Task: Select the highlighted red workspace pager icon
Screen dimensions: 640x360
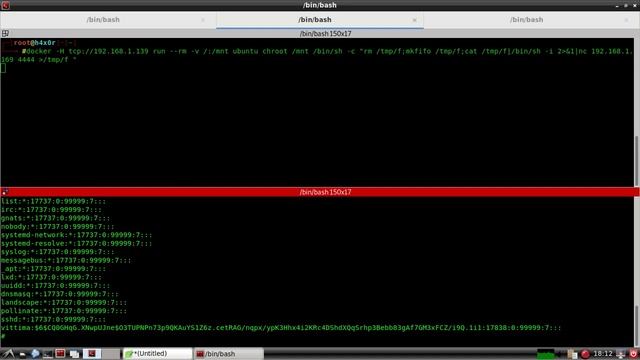Action: point(92,354)
